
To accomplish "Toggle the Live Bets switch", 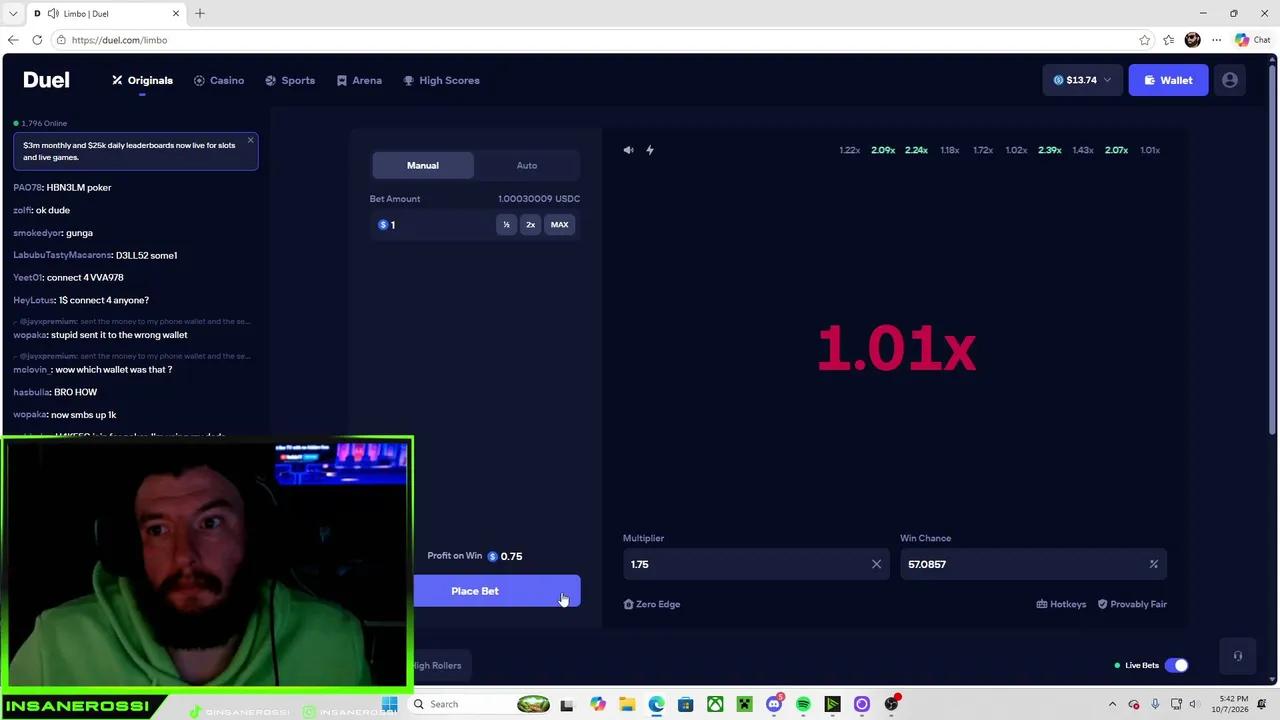I will pyautogui.click(x=1176, y=665).
